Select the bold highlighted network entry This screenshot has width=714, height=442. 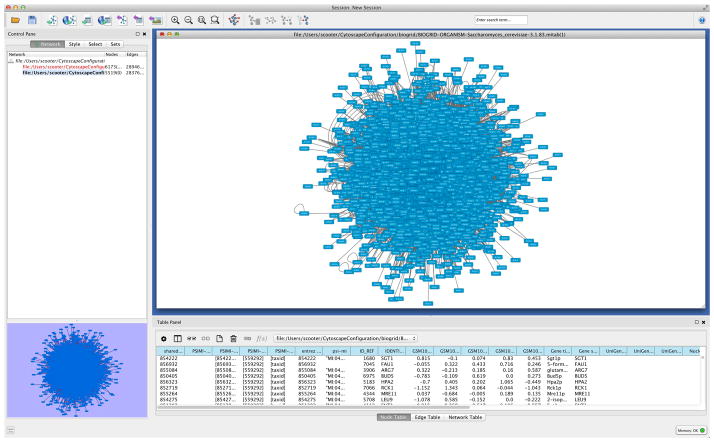click(63, 73)
